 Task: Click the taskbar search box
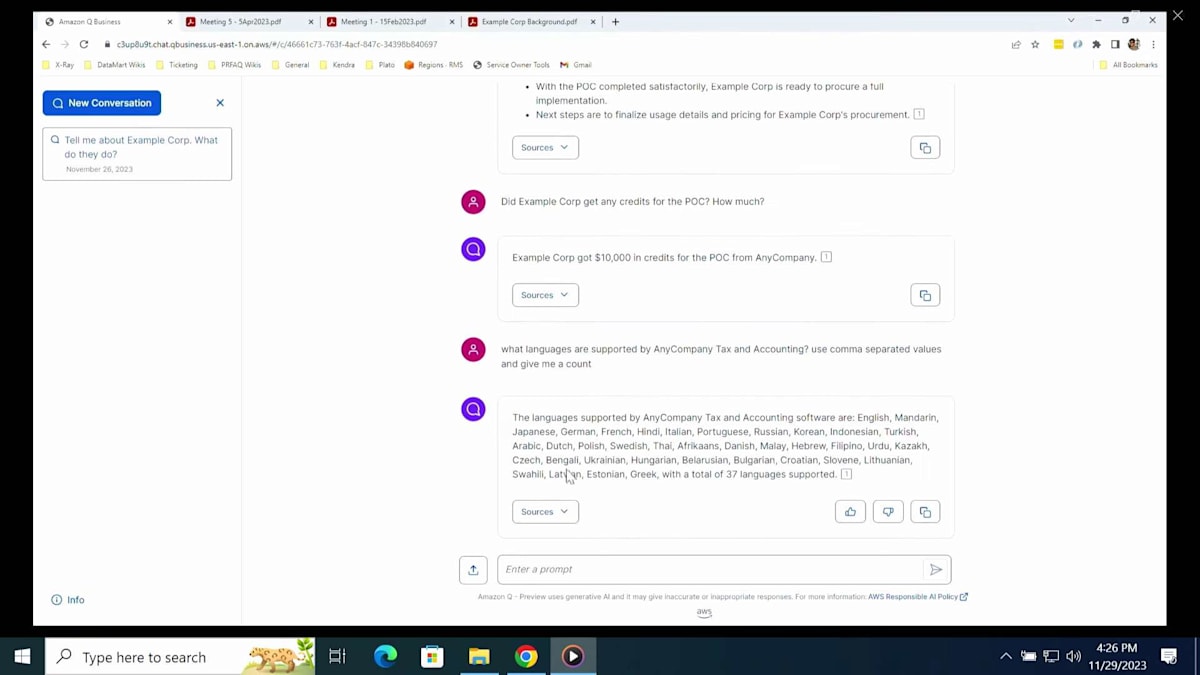[180, 657]
